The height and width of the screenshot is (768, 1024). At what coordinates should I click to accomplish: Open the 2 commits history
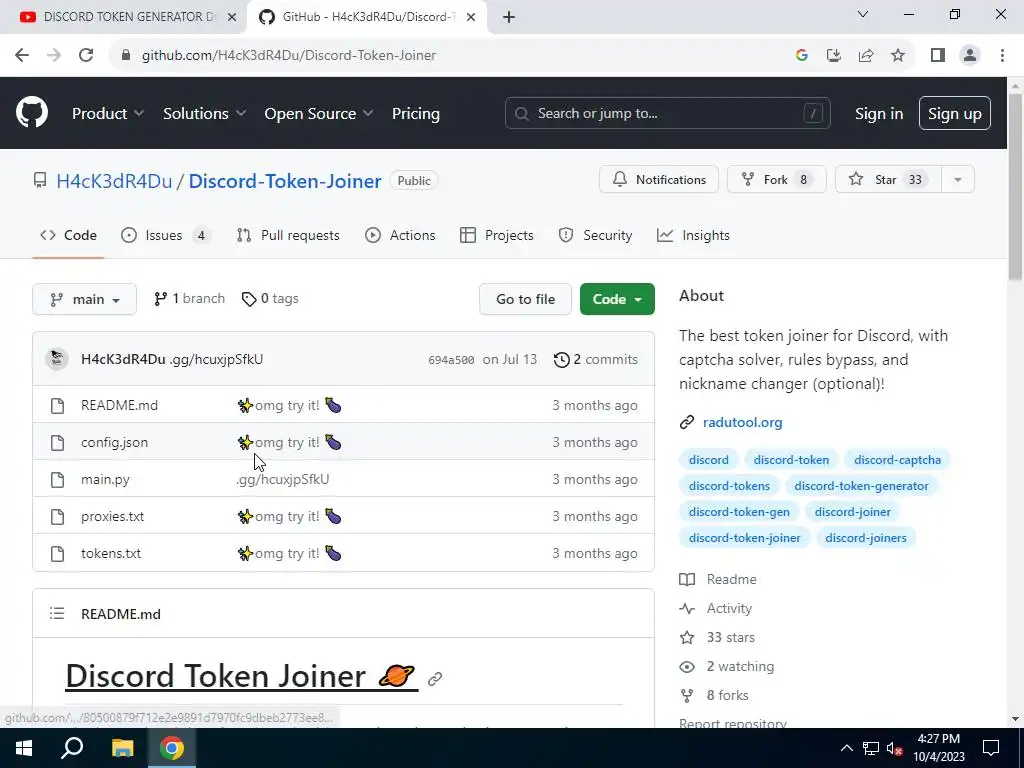pyautogui.click(x=596, y=359)
